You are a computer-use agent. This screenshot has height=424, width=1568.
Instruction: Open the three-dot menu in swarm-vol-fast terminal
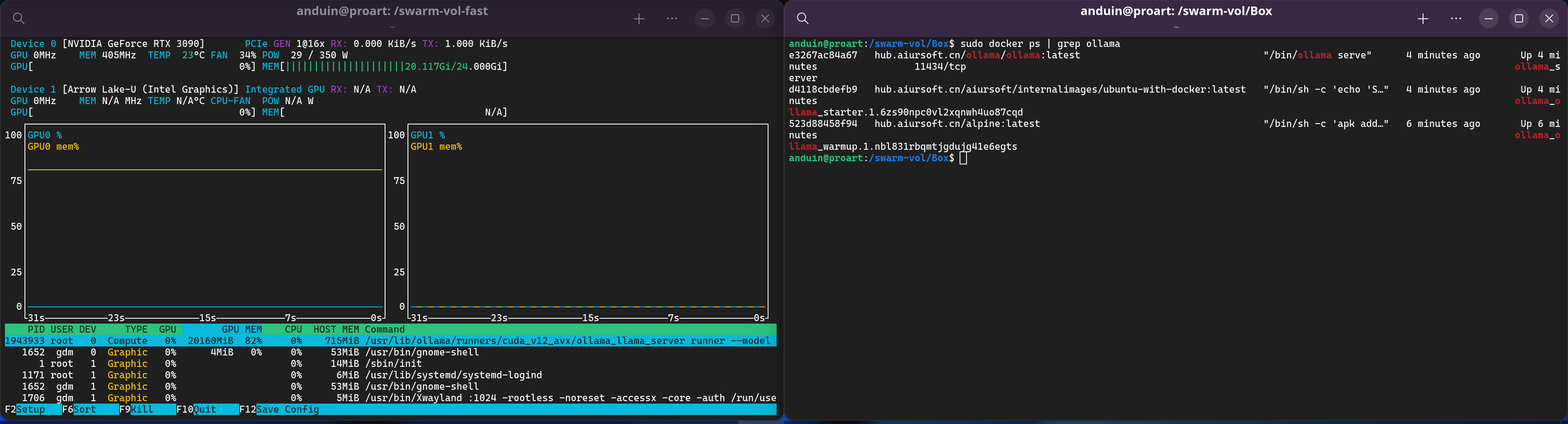(672, 19)
